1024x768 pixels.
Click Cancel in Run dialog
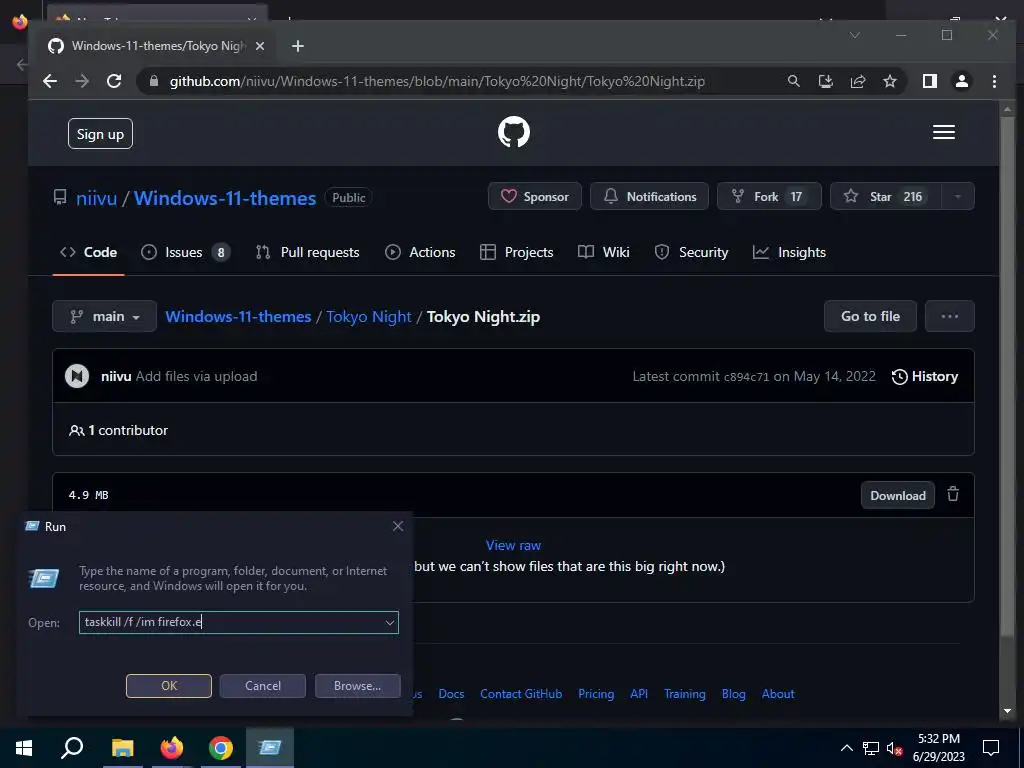pos(263,686)
